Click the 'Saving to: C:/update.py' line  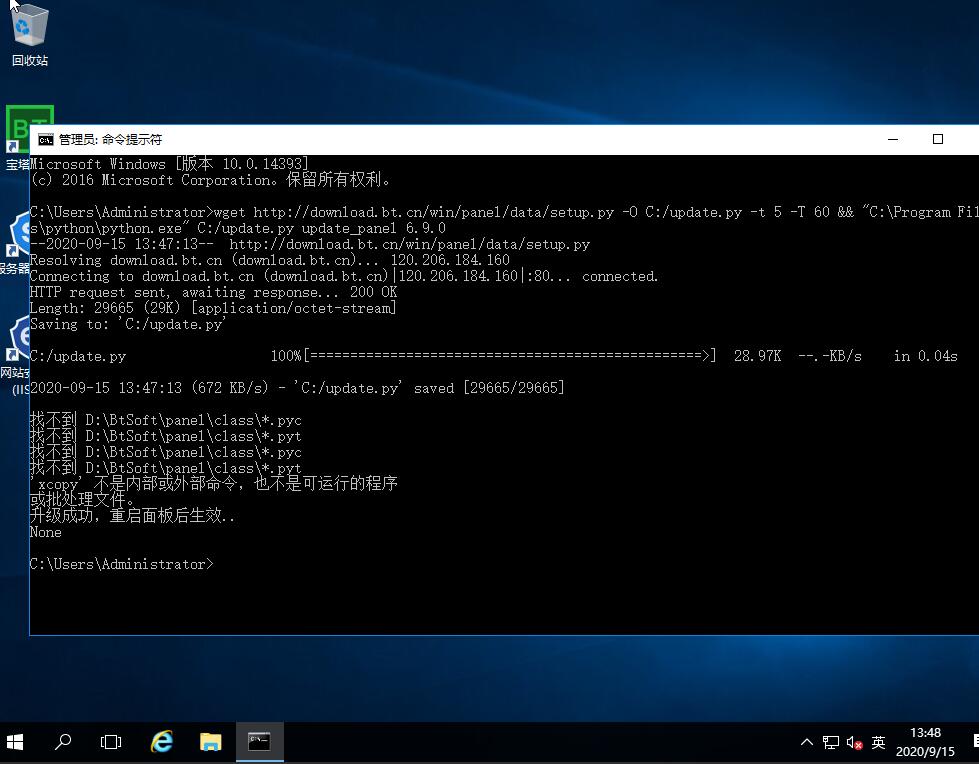click(128, 325)
